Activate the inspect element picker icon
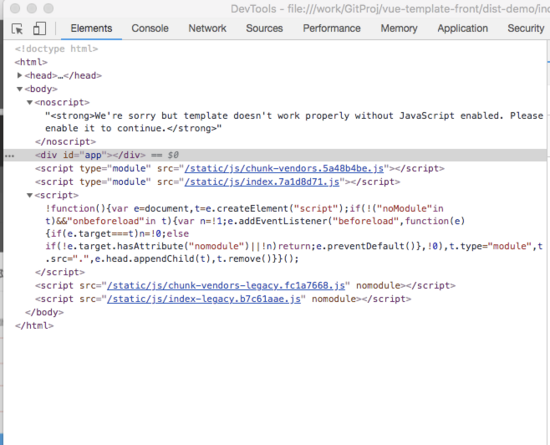Viewport: 550px width, 445px height. 17,29
